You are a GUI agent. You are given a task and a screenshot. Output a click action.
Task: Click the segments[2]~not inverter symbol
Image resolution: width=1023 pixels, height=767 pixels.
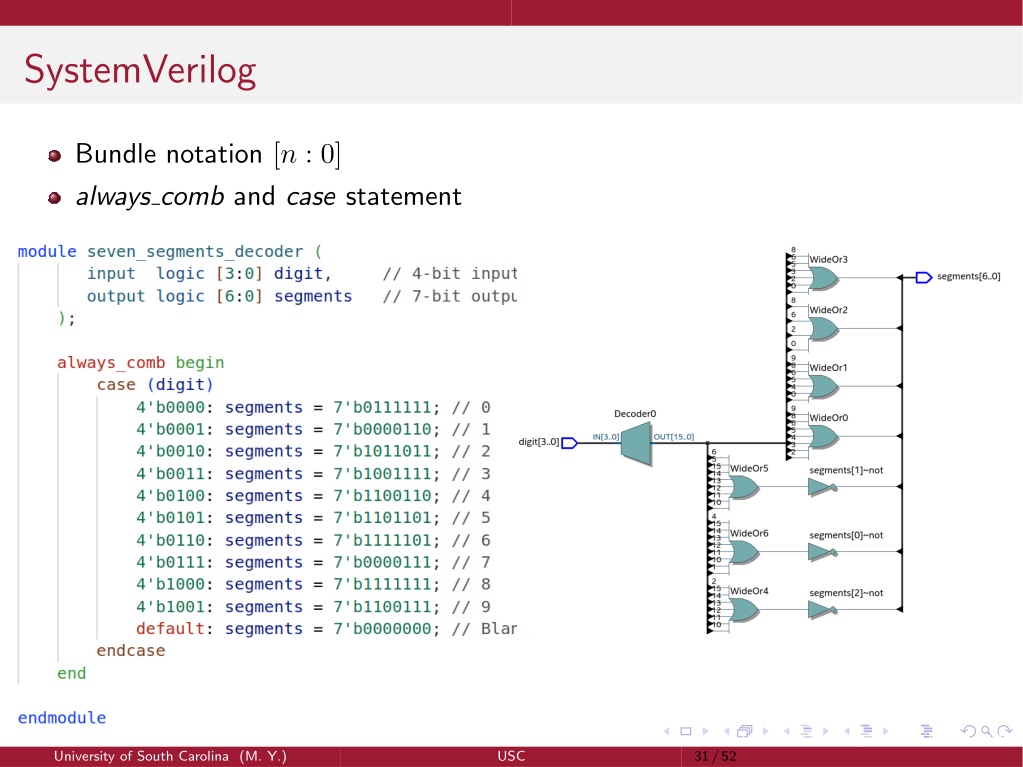pyautogui.click(x=822, y=610)
